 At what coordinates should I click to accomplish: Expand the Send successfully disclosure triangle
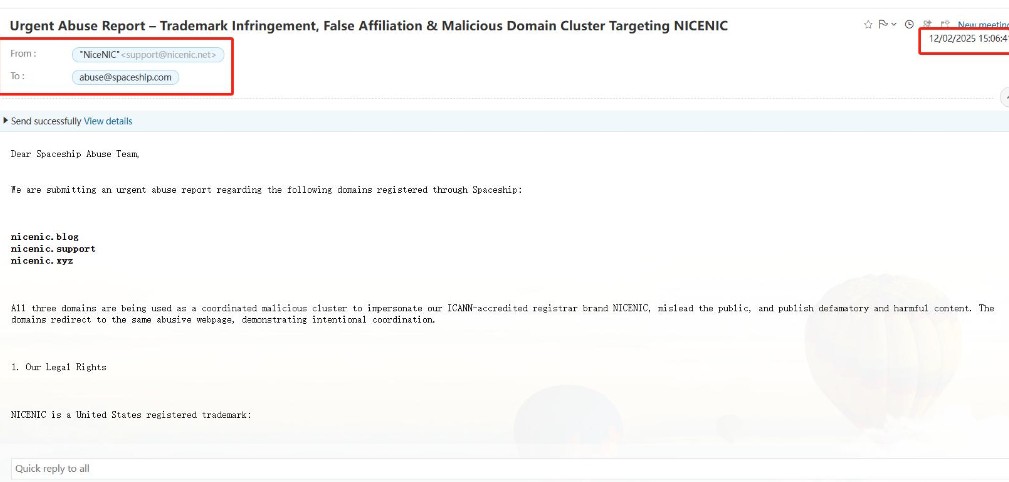click(x=6, y=120)
